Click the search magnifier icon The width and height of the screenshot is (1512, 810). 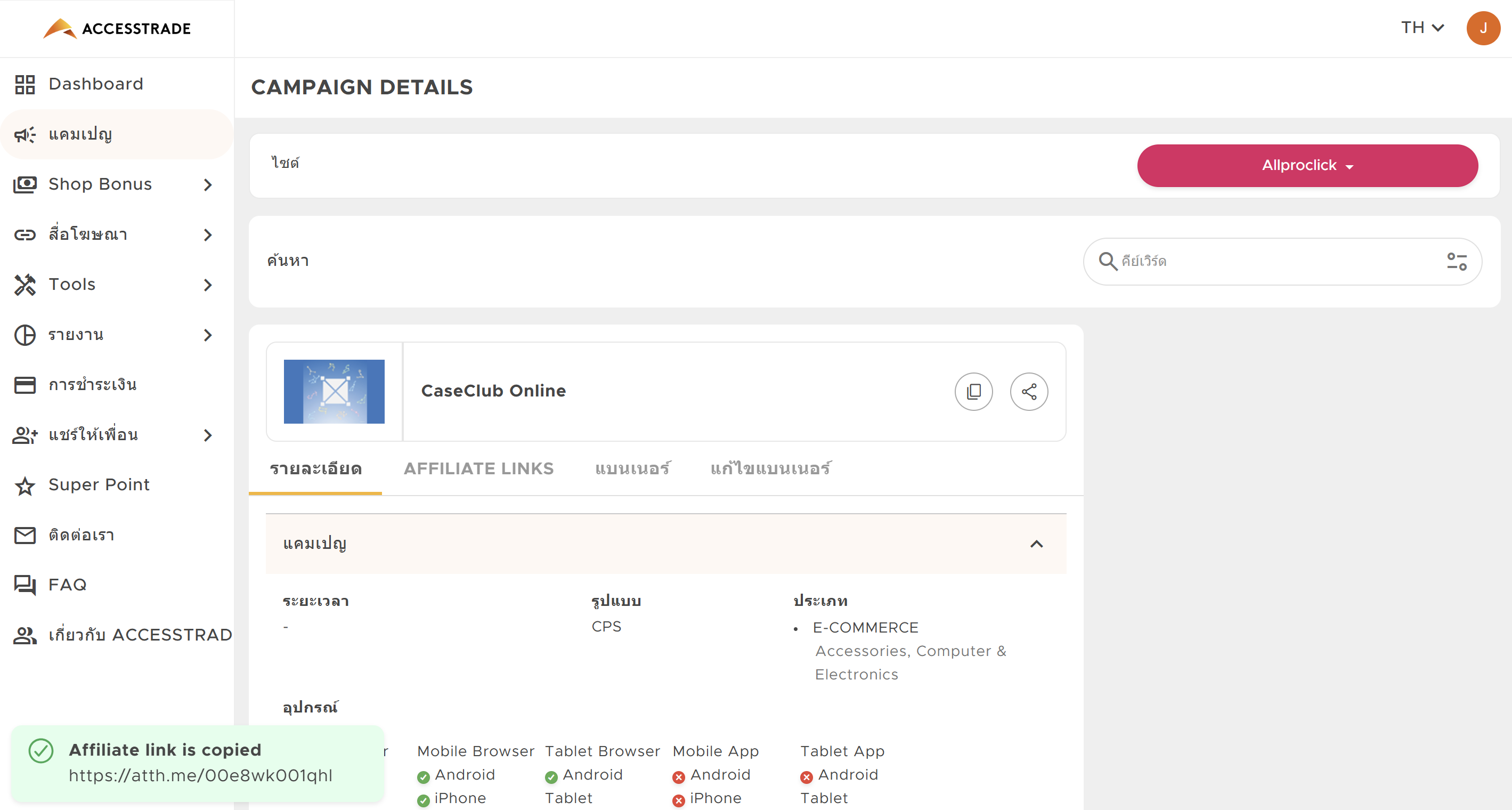click(x=1108, y=261)
